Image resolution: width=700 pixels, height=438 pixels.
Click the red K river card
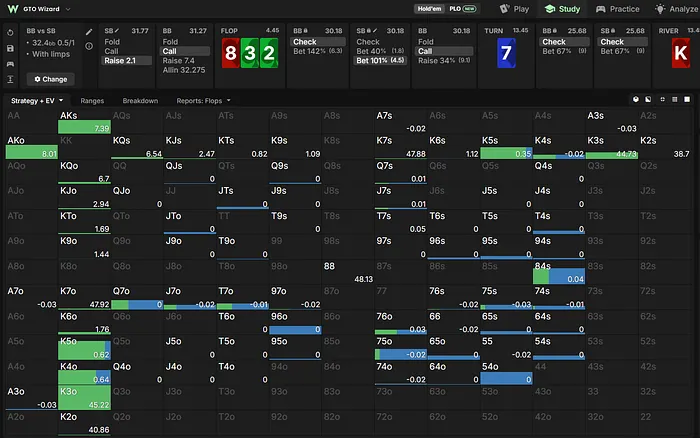(x=681, y=53)
